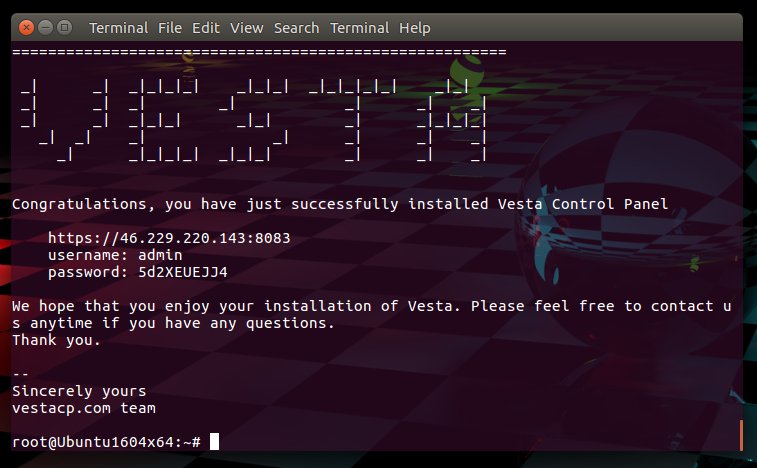Click the VESTA ASCII art banner
This screenshot has height=468, width=757.
[253, 121]
